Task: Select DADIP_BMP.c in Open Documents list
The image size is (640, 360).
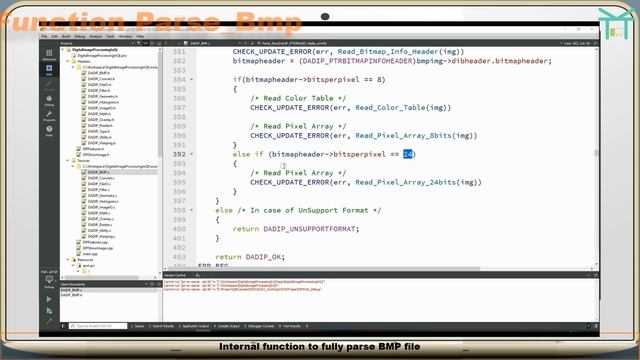Action: coord(72,290)
